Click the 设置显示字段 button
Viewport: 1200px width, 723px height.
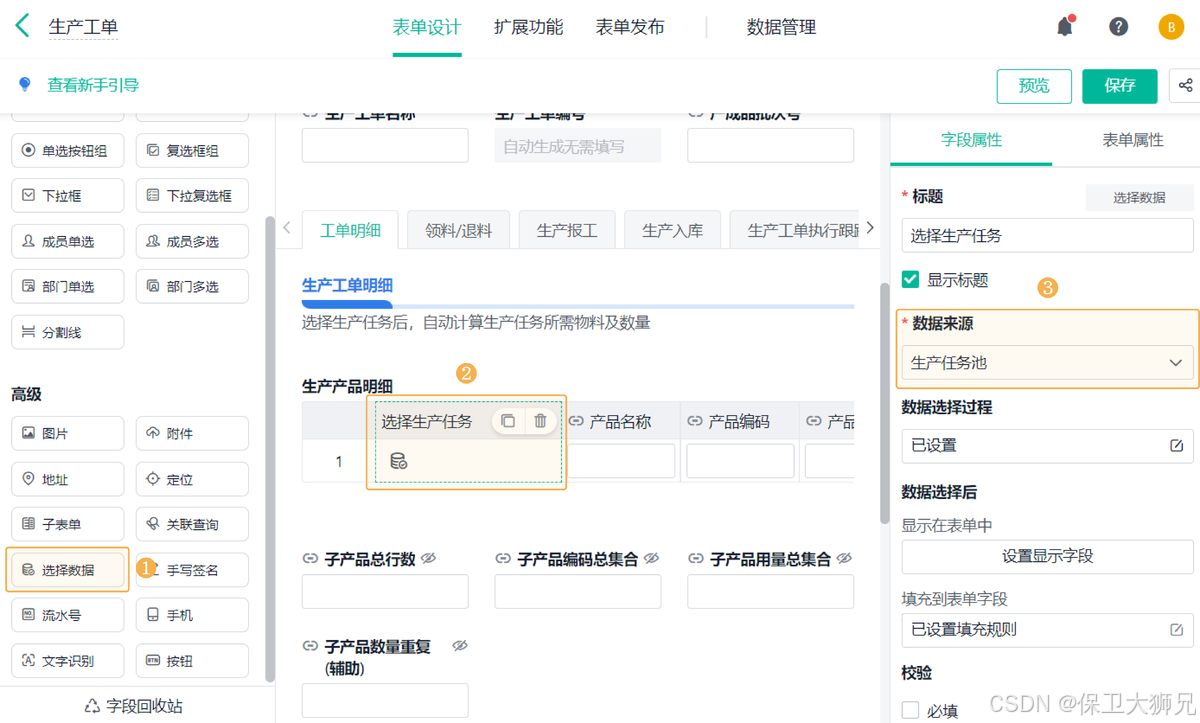1047,556
